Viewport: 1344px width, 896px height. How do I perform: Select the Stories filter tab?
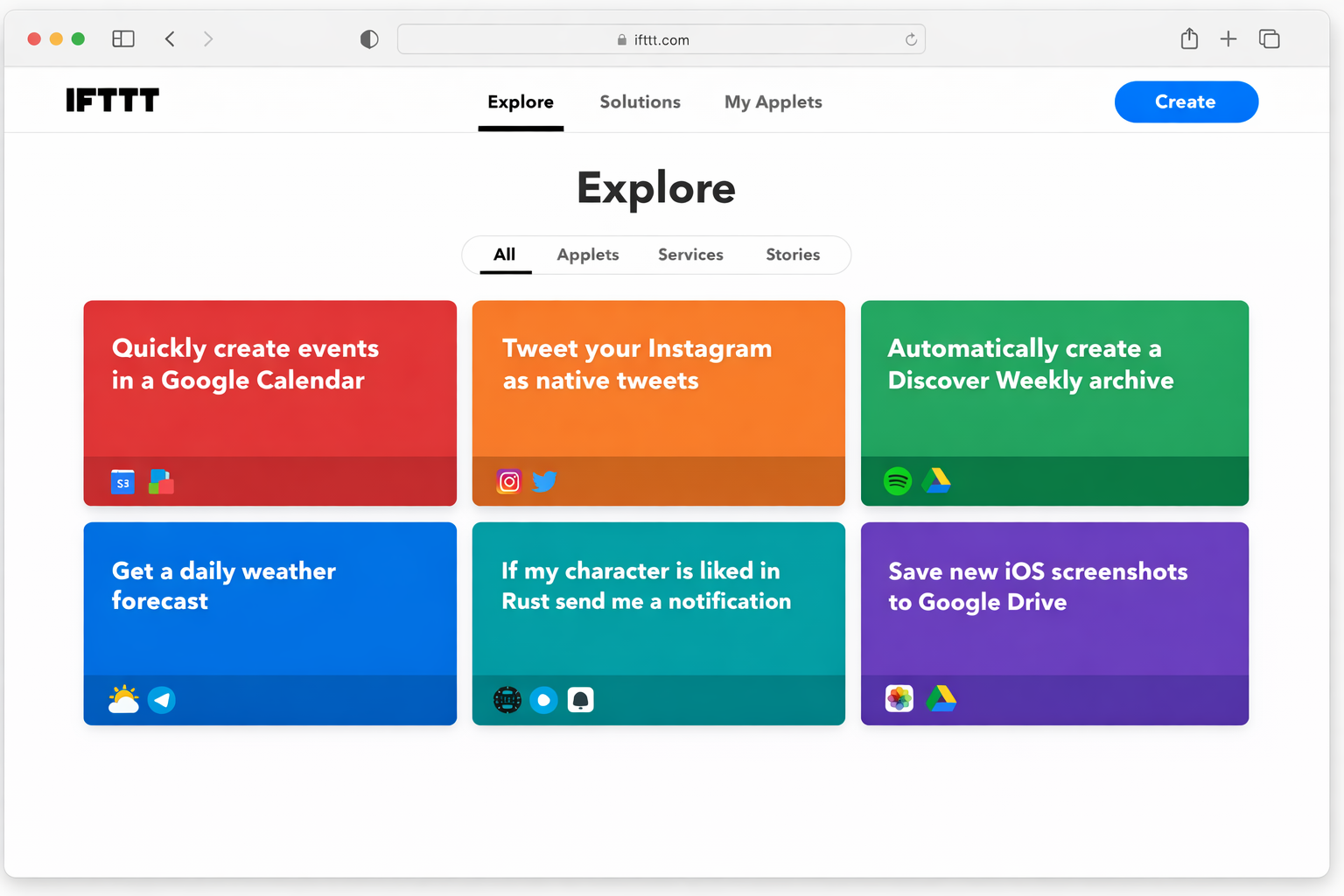(x=793, y=255)
